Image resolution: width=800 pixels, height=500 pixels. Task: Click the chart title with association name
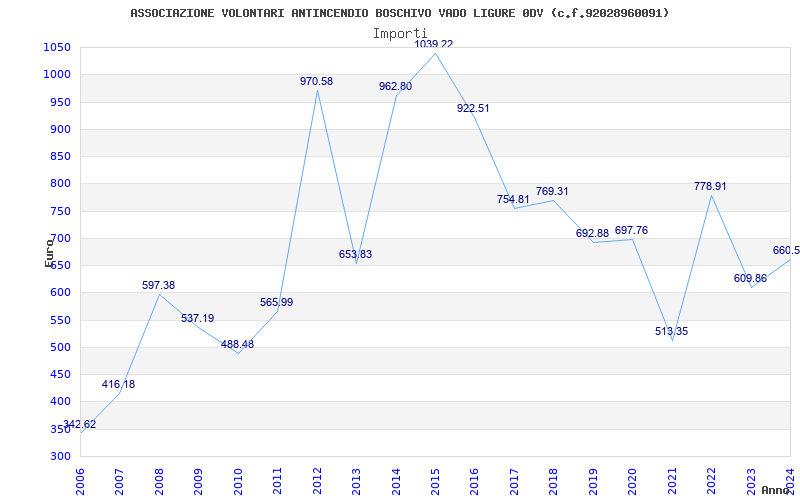click(x=399, y=13)
